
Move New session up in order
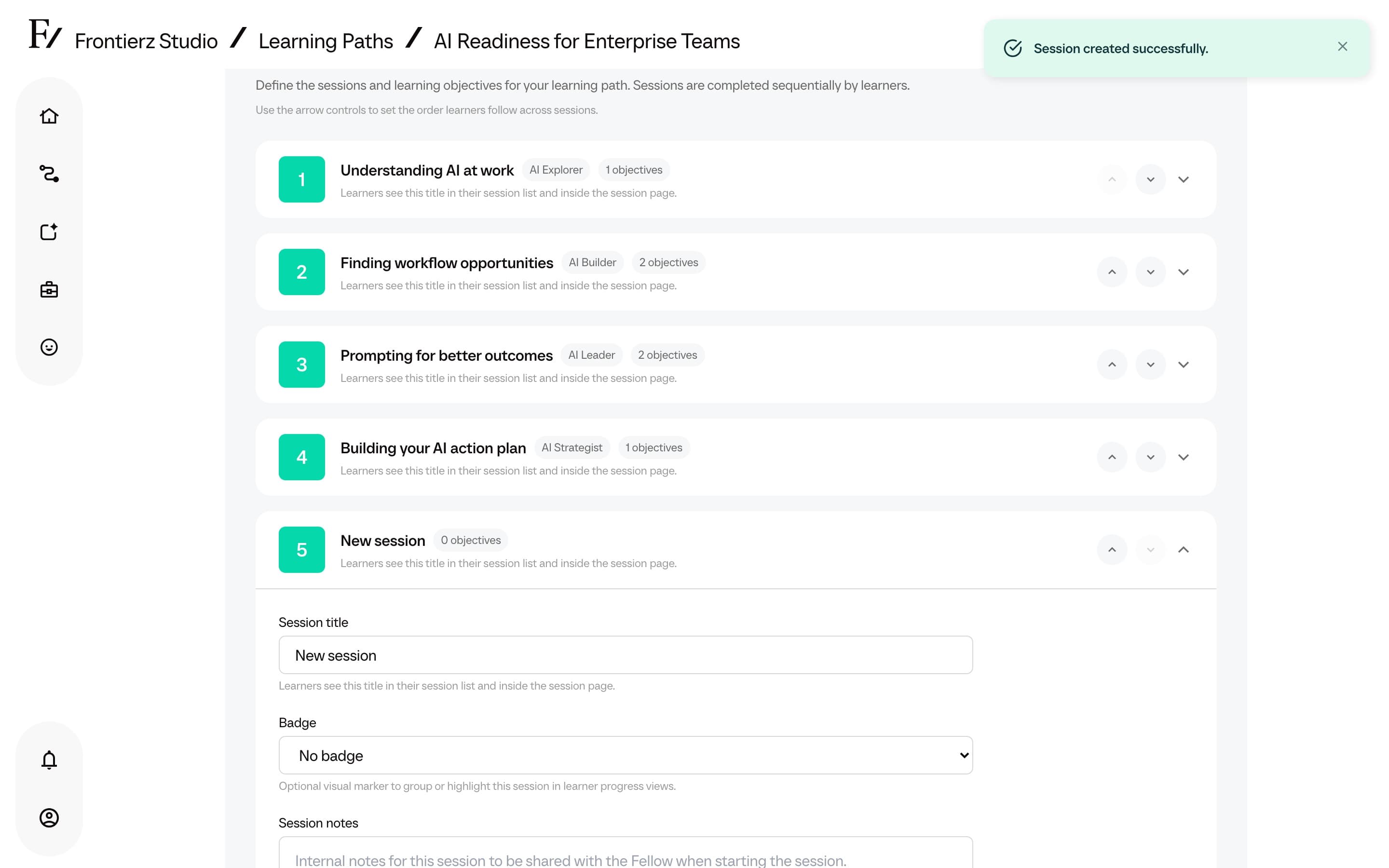coord(1112,549)
